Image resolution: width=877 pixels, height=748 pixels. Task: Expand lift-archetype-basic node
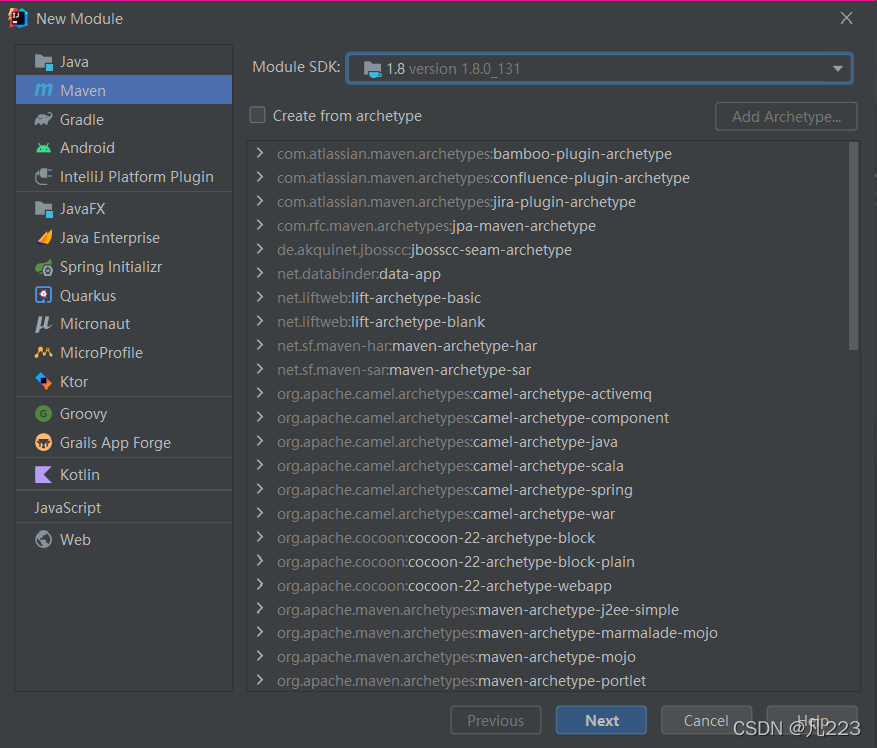tap(260, 297)
